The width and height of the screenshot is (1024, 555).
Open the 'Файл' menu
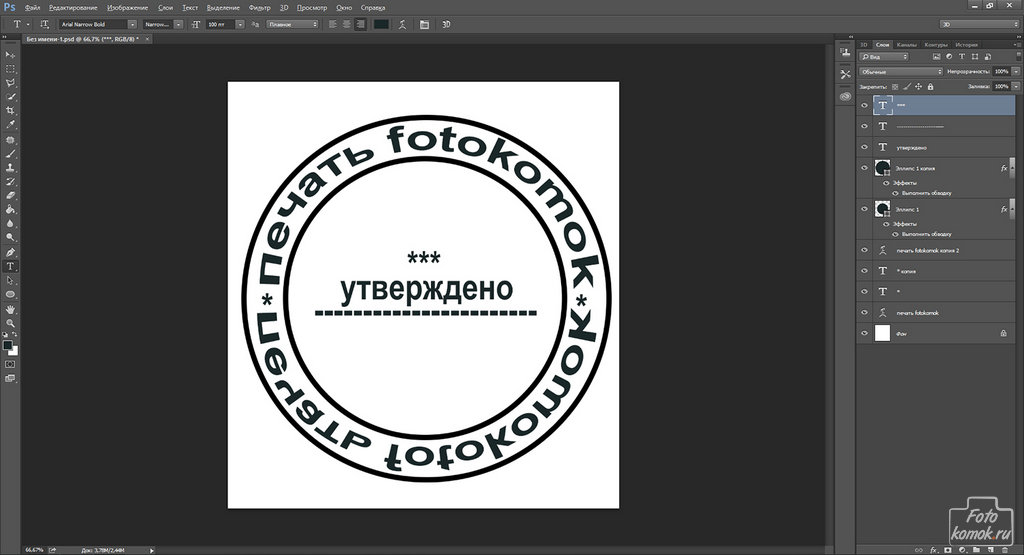pos(32,8)
